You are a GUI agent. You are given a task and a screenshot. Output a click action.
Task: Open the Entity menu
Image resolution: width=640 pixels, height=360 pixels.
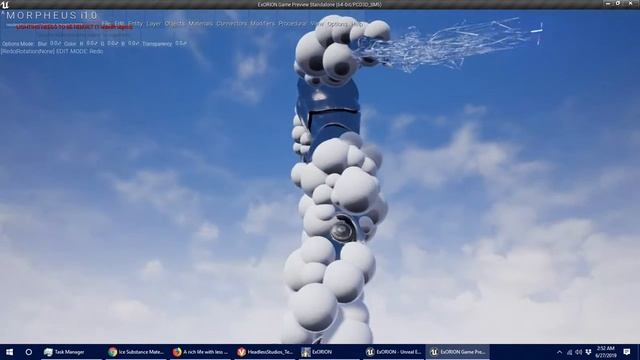[x=136, y=24]
